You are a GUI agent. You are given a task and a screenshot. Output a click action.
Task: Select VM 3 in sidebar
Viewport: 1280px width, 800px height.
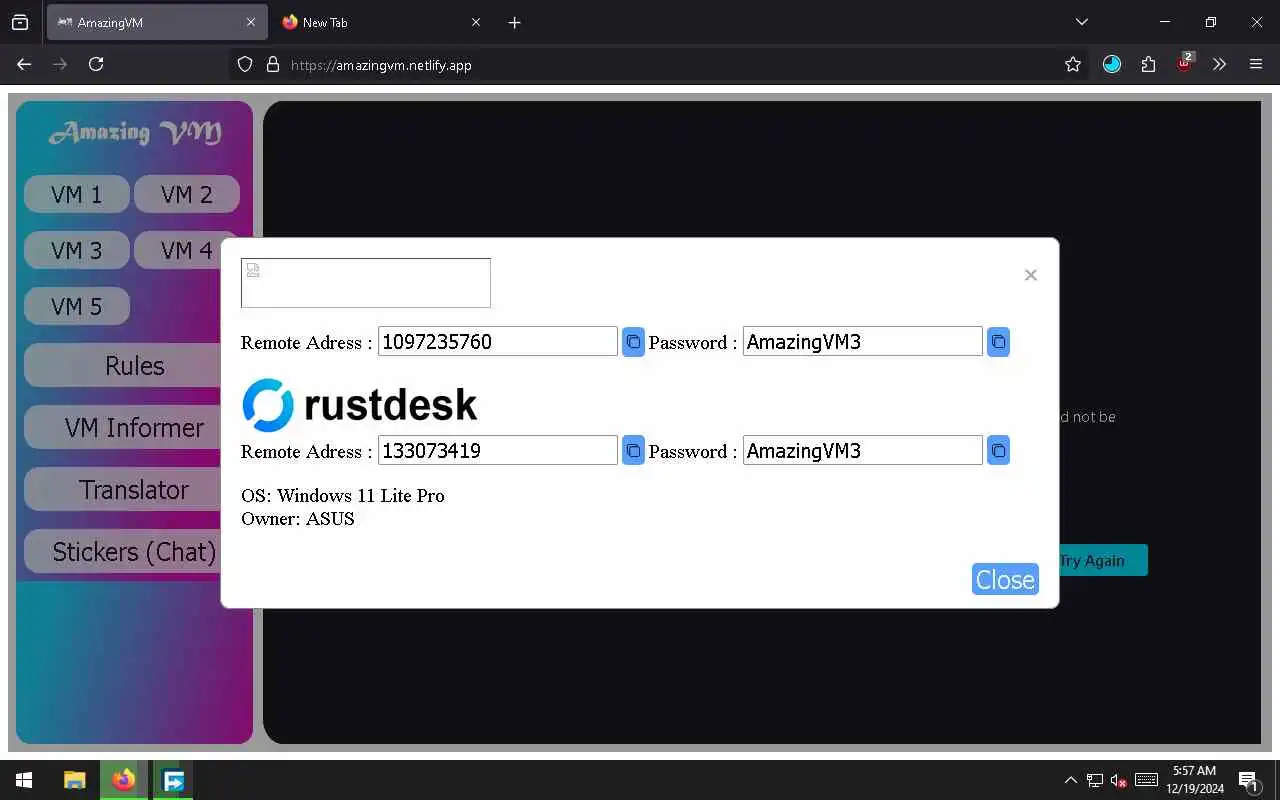pyautogui.click(x=77, y=250)
